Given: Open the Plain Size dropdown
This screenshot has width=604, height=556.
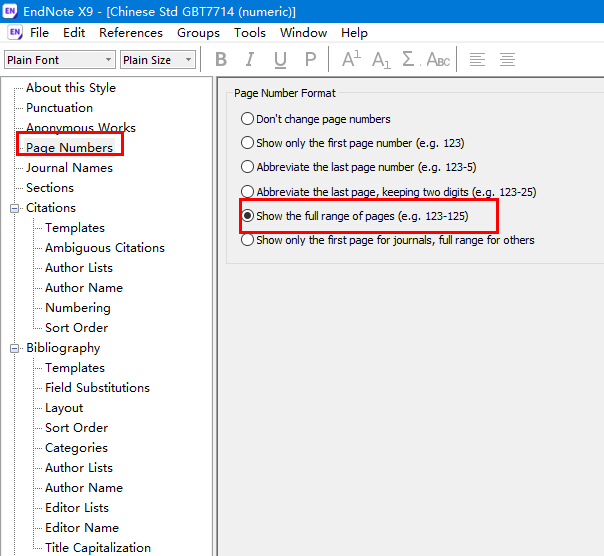Looking at the screenshot, I should coord(158,60).
